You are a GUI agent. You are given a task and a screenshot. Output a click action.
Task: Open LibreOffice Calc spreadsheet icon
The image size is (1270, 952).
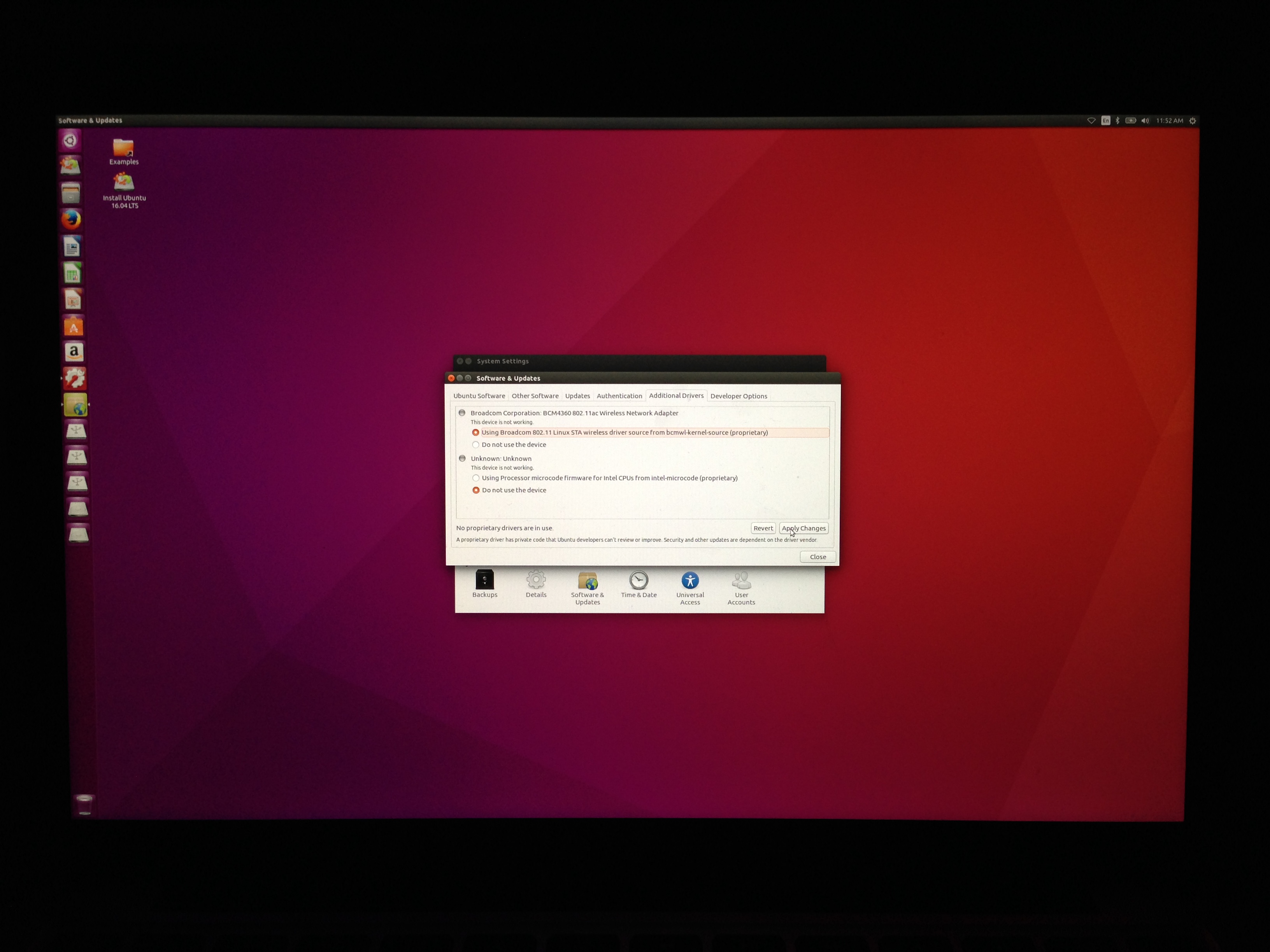tap(72, 273)
